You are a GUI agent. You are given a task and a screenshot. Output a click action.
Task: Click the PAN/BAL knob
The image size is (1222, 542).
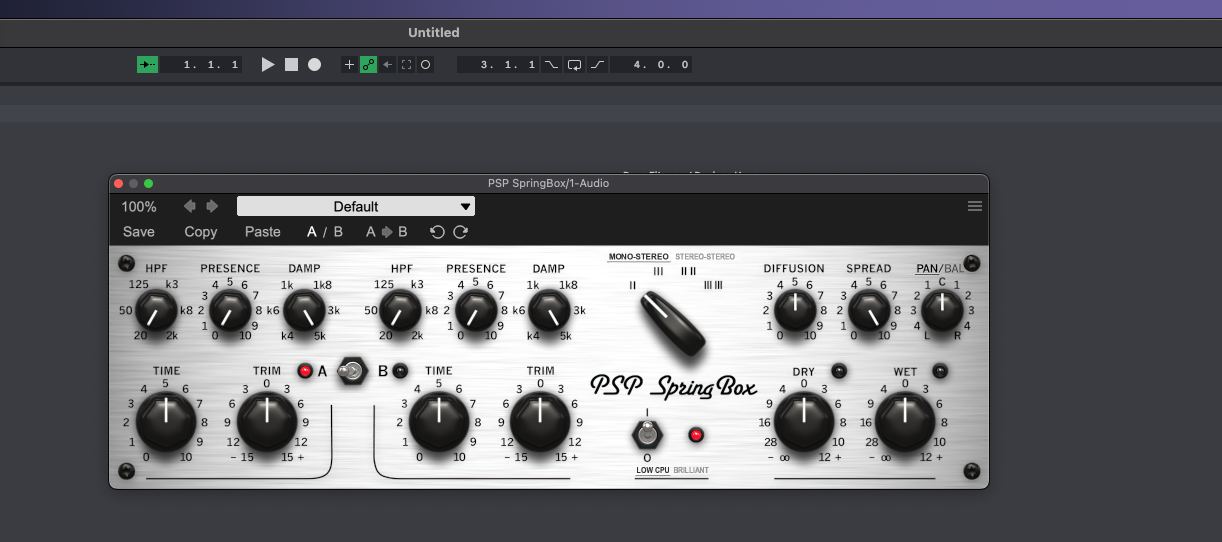[941, 312]
